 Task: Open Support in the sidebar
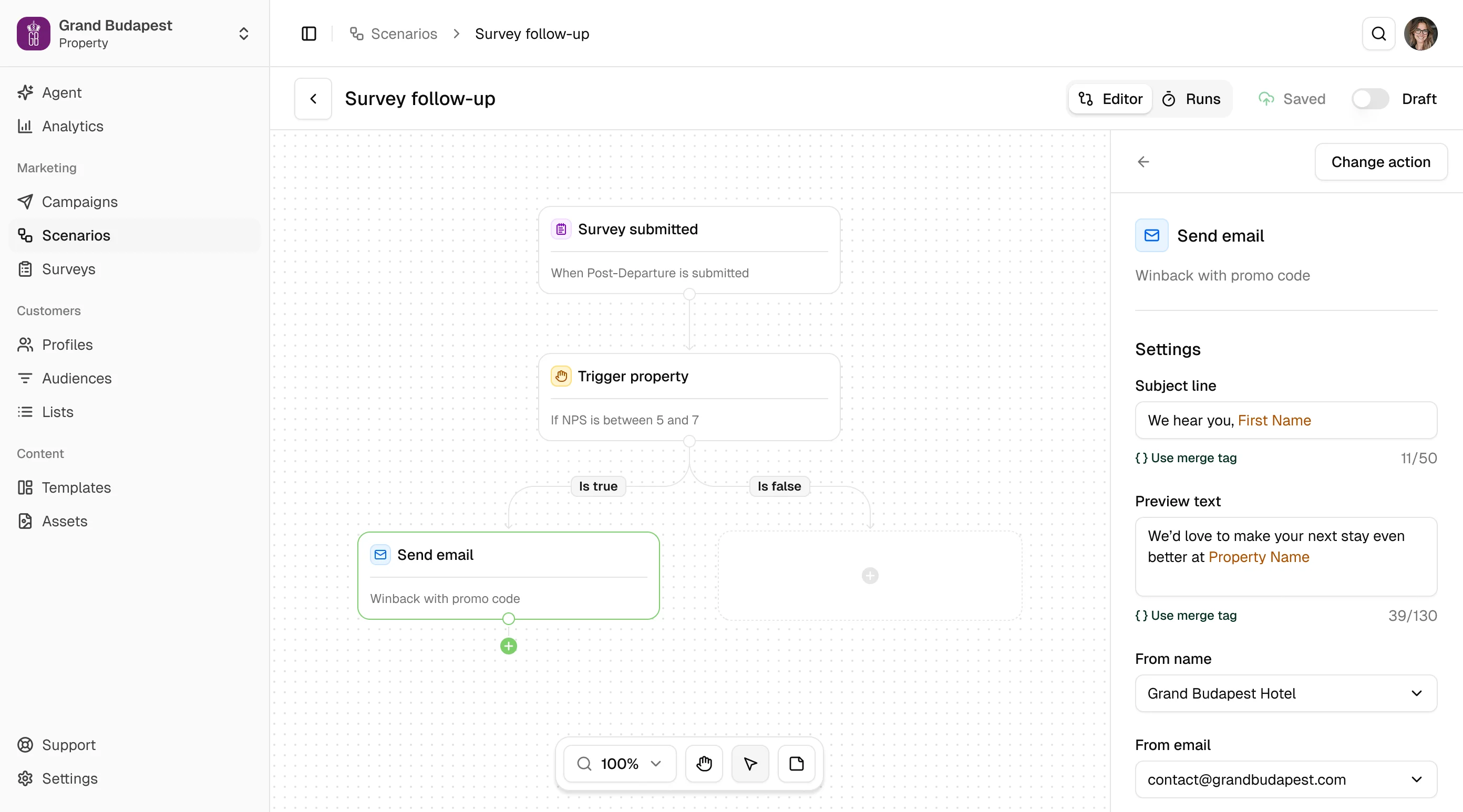pyautogui.click(x=135, y=744)
